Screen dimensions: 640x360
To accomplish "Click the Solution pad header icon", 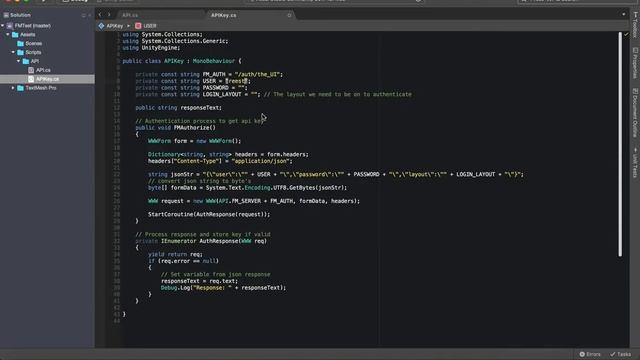I will coord(6,15).
